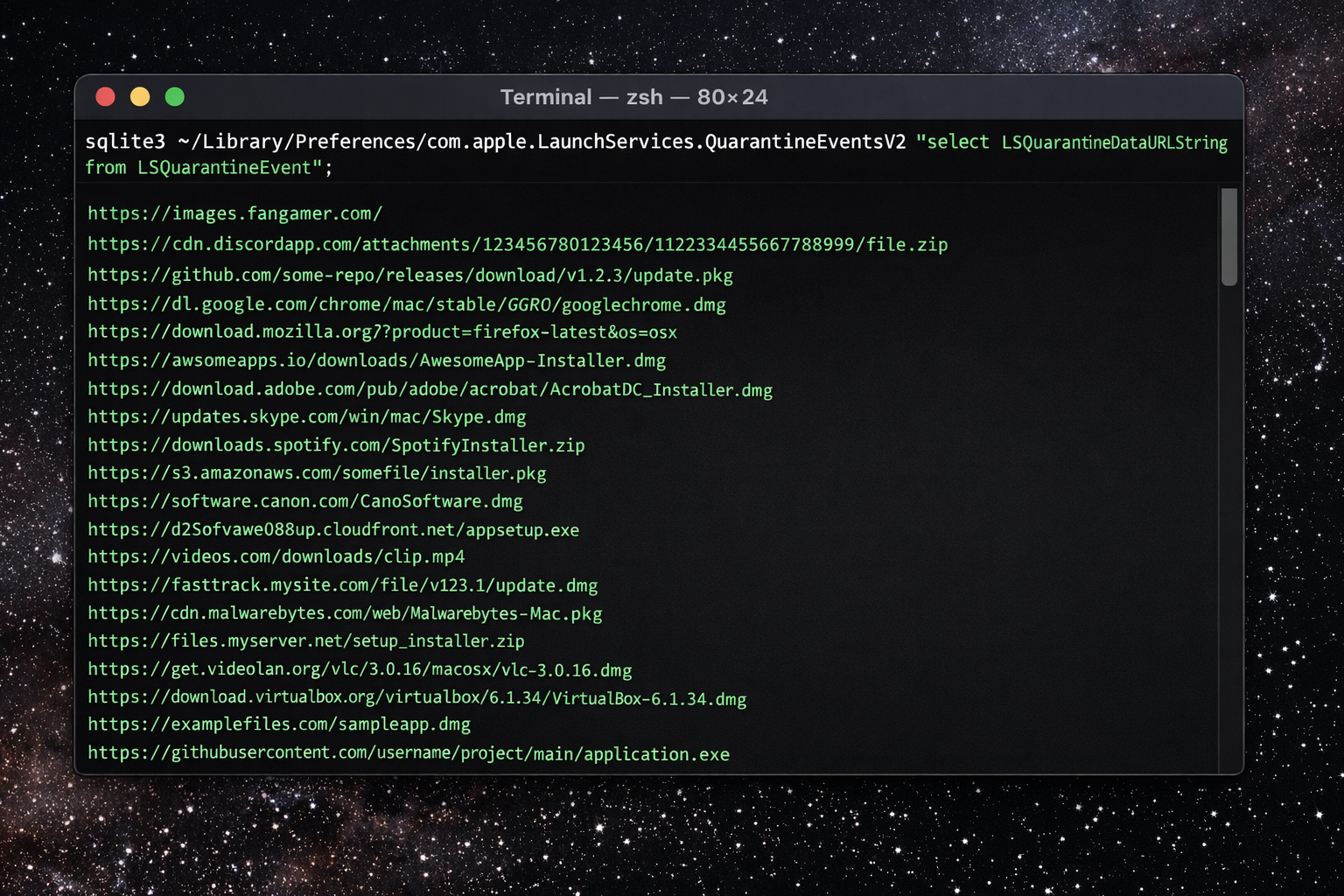The width and height of the screenshot is (1344, 896).
Task: Click the LSQuarantineDataURLString query text
Action: tap(1115, 143)
